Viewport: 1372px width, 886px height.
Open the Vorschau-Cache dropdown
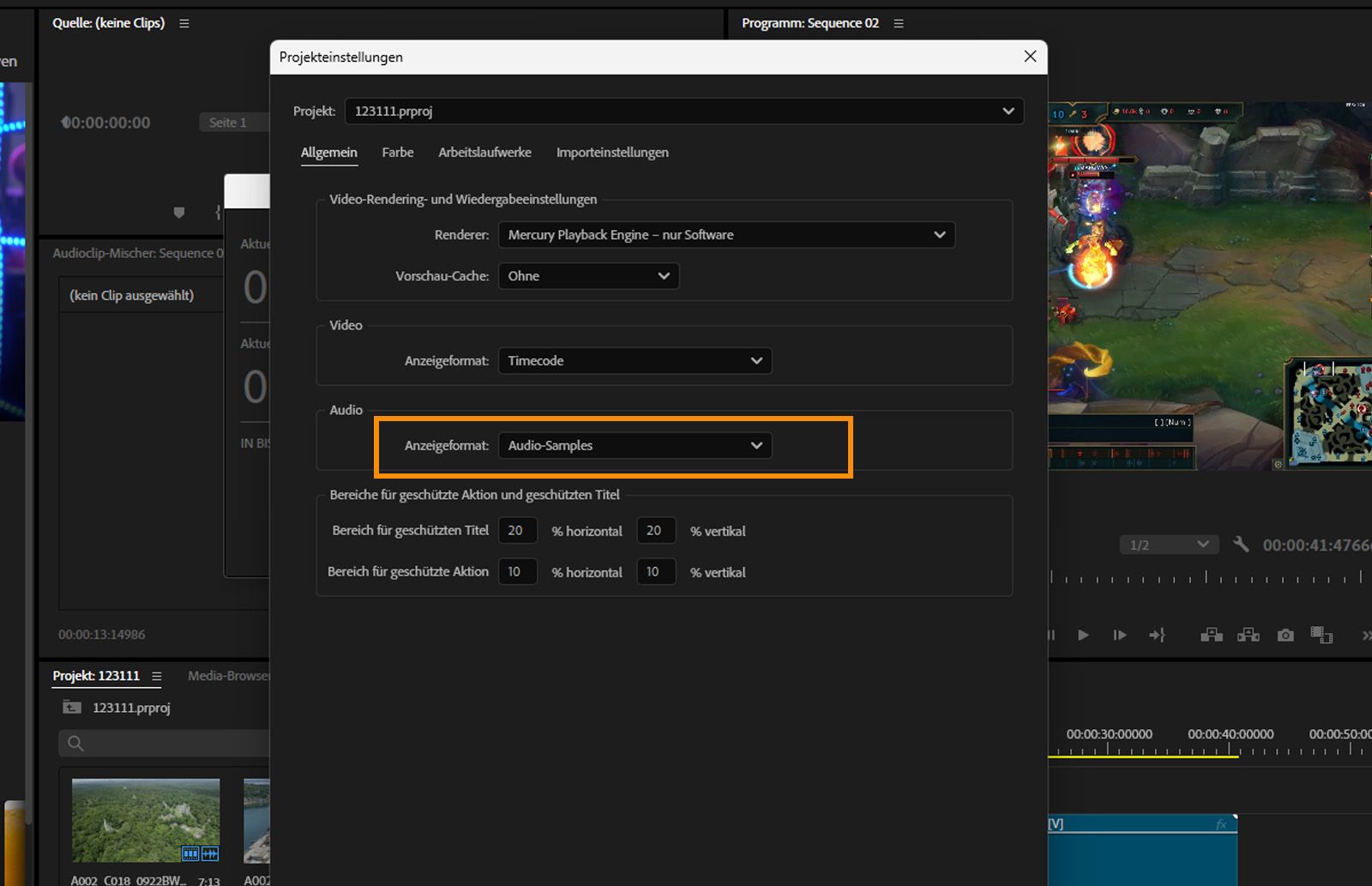589,275
